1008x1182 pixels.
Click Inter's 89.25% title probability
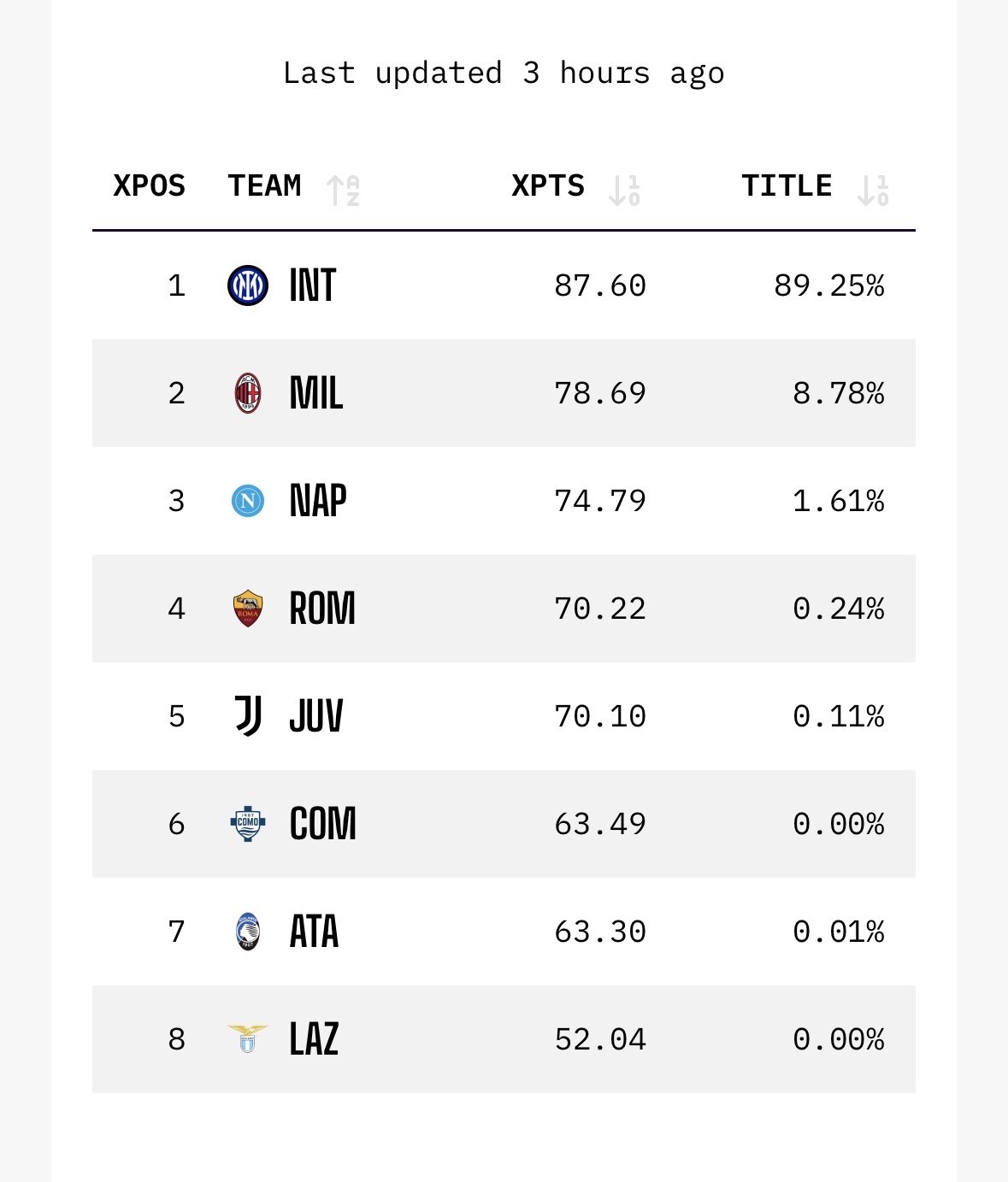[x=828, y=285]
